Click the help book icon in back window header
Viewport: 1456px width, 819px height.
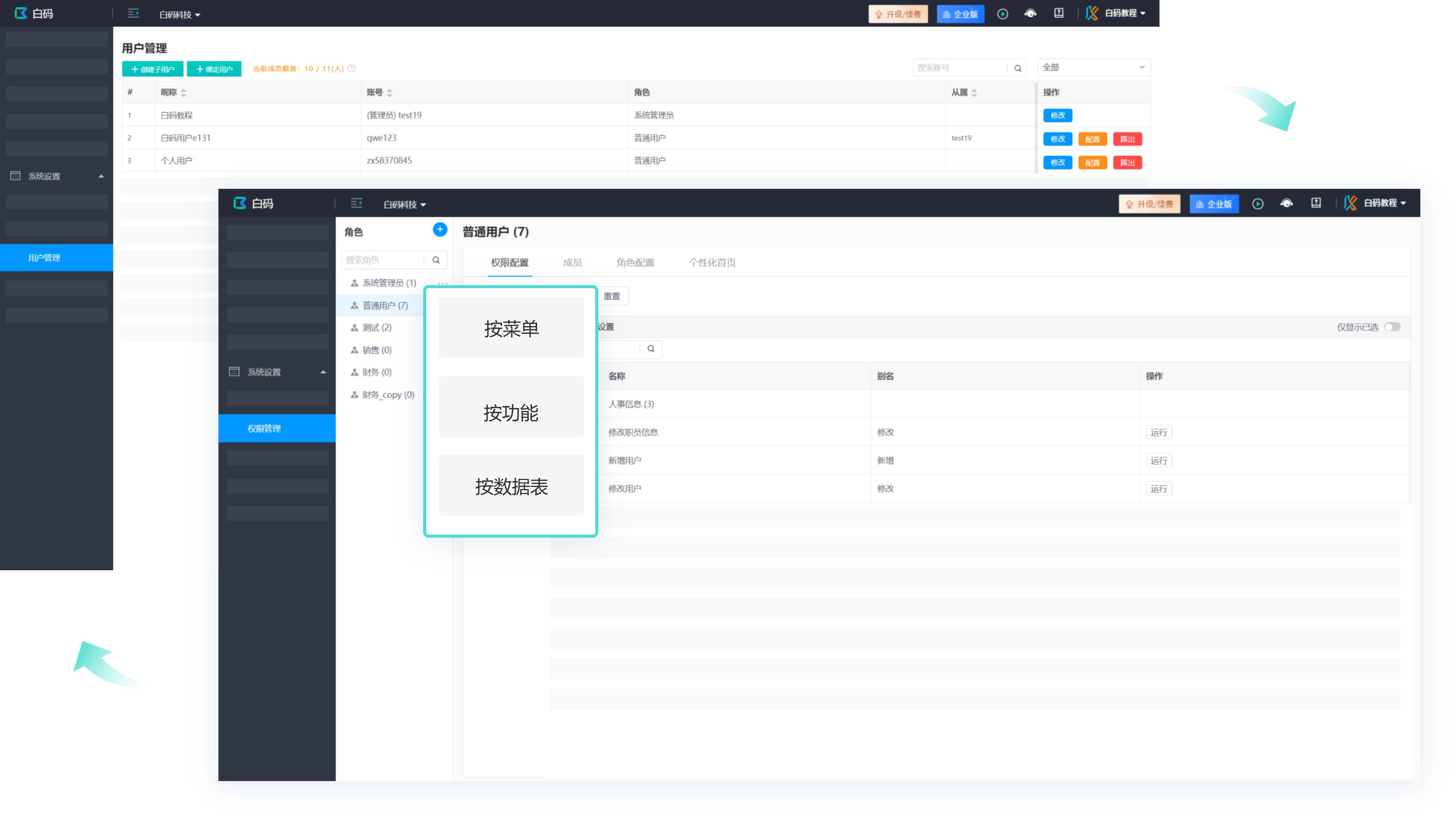pos(1059,13)
